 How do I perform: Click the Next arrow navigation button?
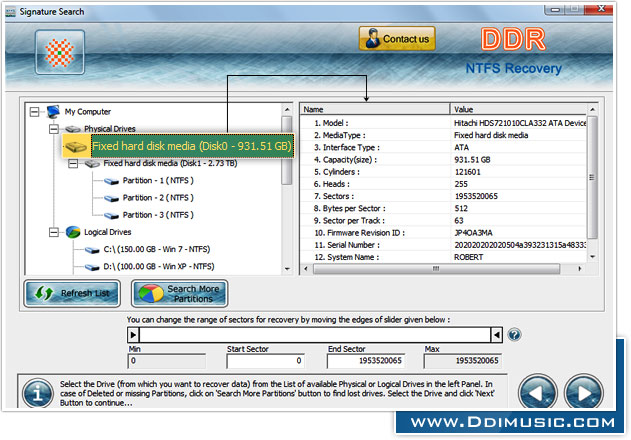pyautogui.click(x=584, y=392)
